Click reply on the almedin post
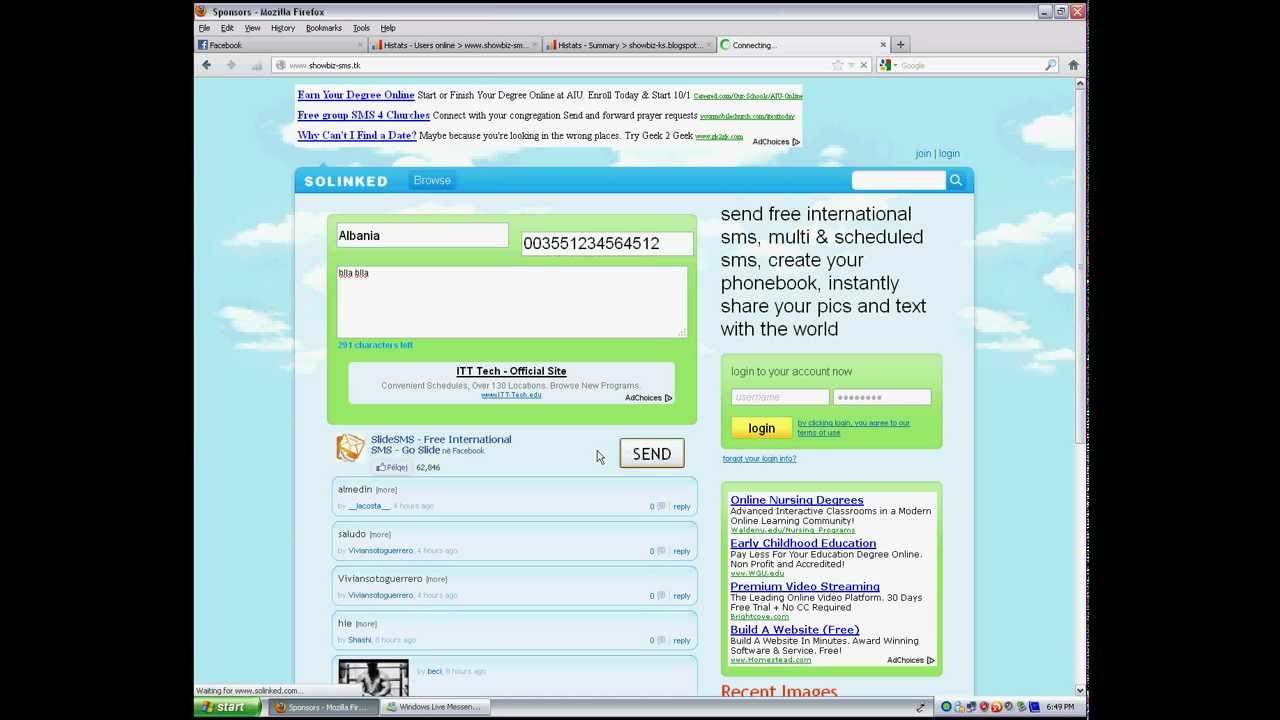1280x720 pixels. click(682, 507)
